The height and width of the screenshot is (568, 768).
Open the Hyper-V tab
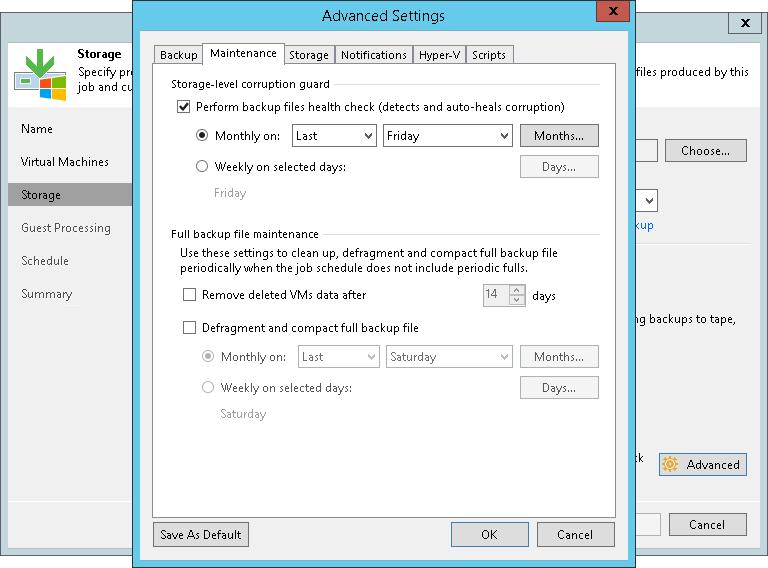click(x=439, y=55)
